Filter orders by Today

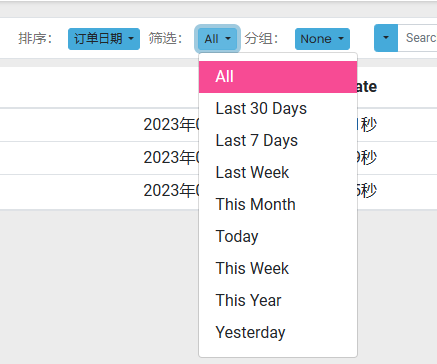(x=278, y=237)
